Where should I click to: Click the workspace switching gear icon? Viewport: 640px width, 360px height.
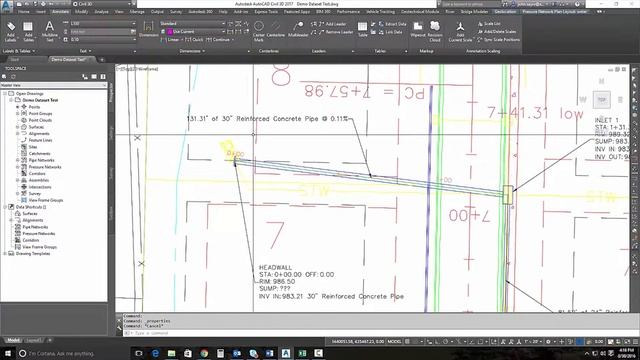[x=549, y=341]
